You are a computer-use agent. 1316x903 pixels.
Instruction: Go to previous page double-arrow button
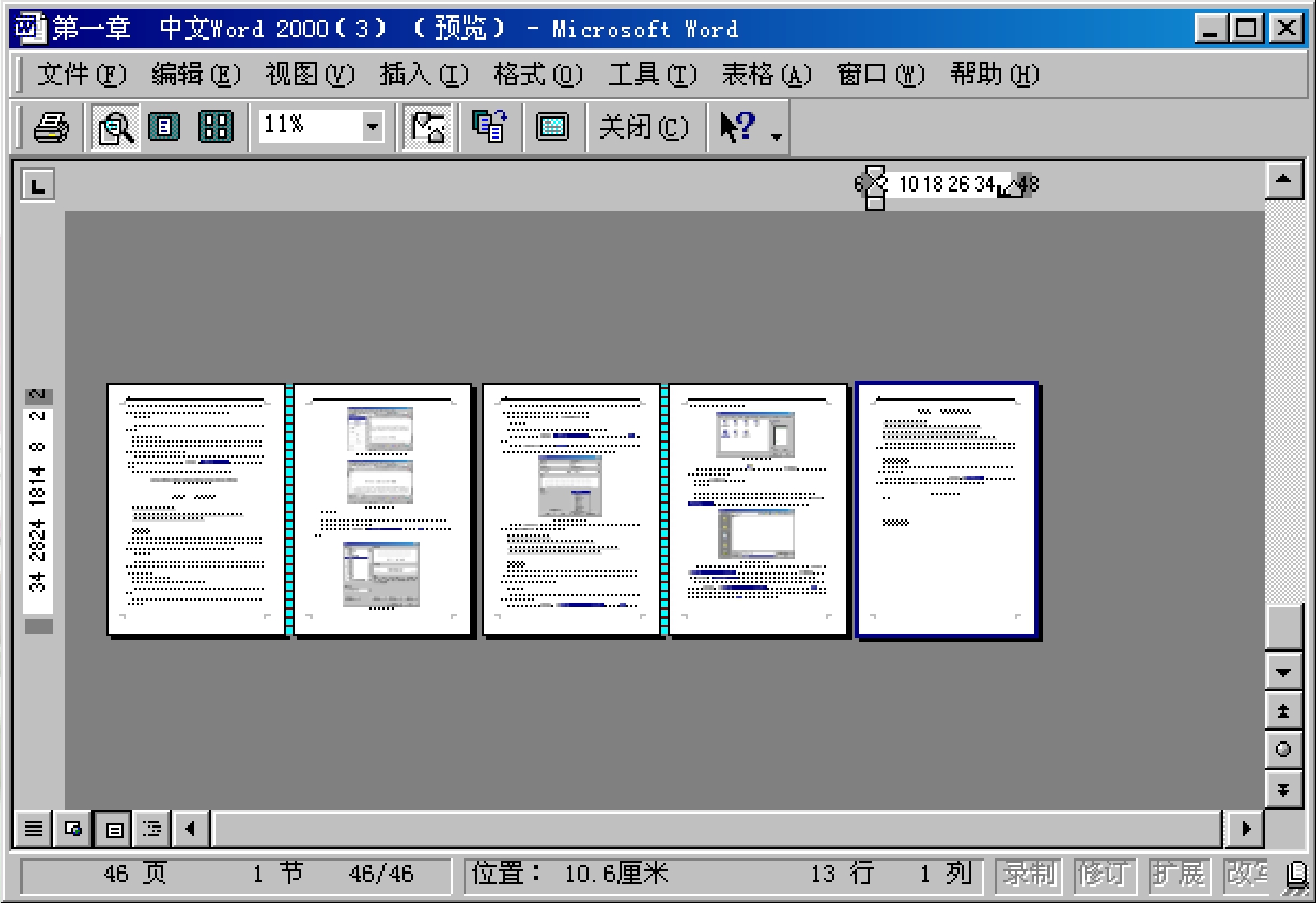pyautogui.click(x=1284, y=711)
